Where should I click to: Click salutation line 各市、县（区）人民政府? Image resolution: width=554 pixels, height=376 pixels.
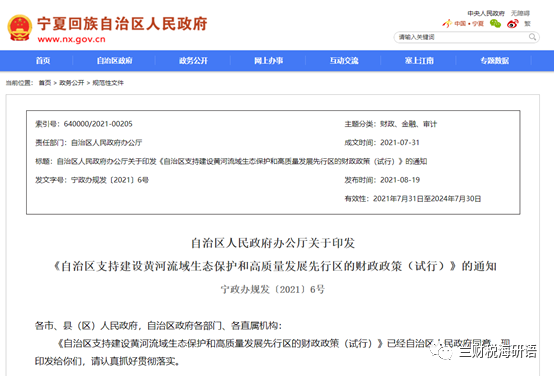(158, 325)
